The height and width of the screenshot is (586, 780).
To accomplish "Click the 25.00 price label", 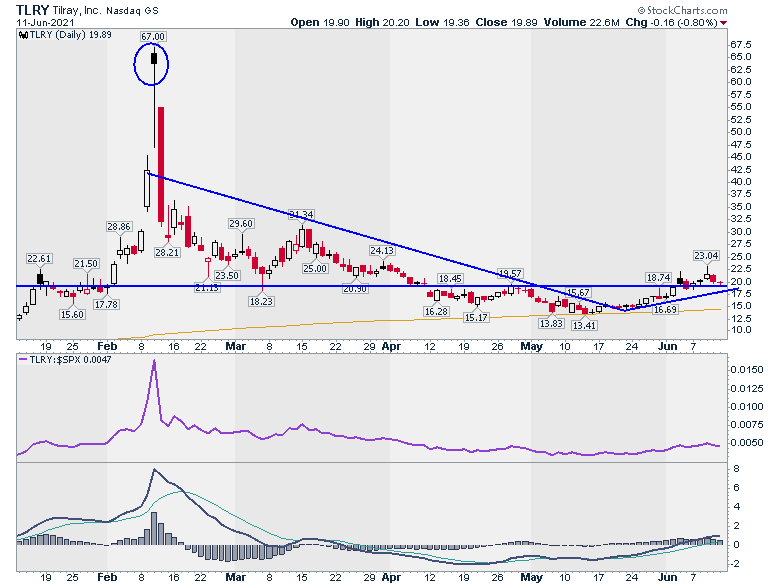I will pyautogui.click(x=315, y=269).
